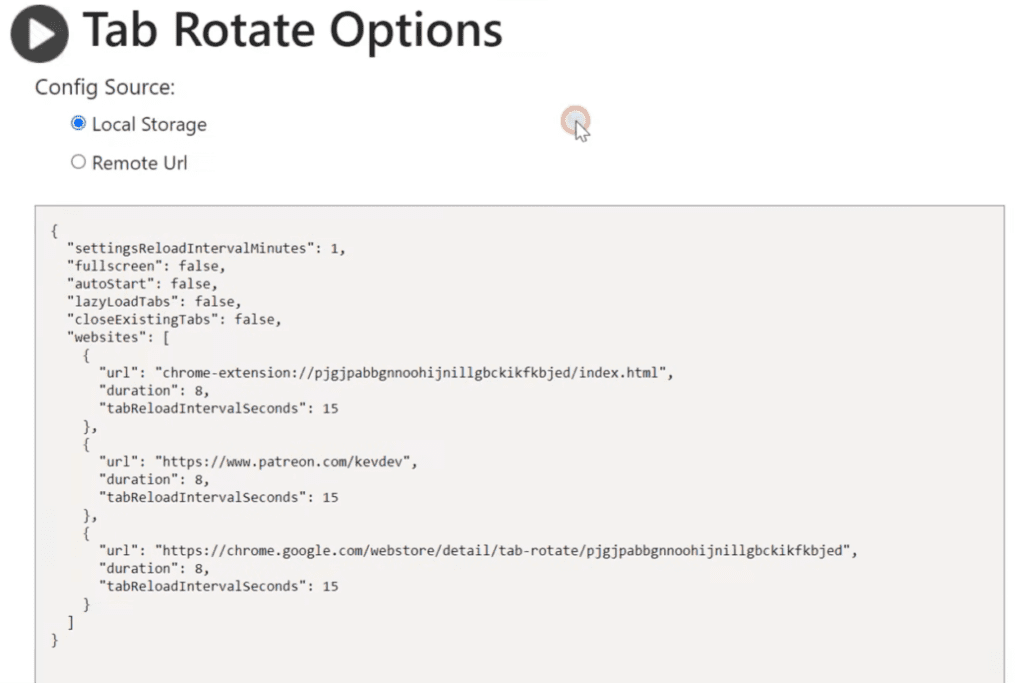Image resolution: width=1024 pixels, height=683 pixels.
Task: Click the "lazyLoadTabs": false line
Action: pyautogui.click(x=154, y=301)
